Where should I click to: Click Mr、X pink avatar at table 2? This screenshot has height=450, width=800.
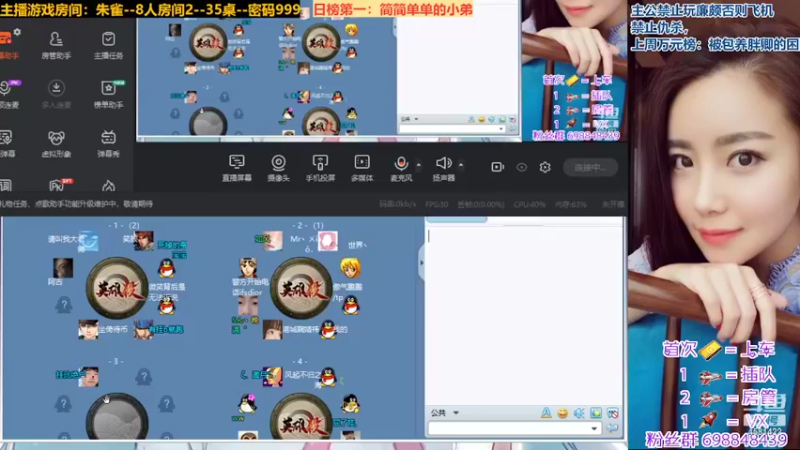pos(328,241)
